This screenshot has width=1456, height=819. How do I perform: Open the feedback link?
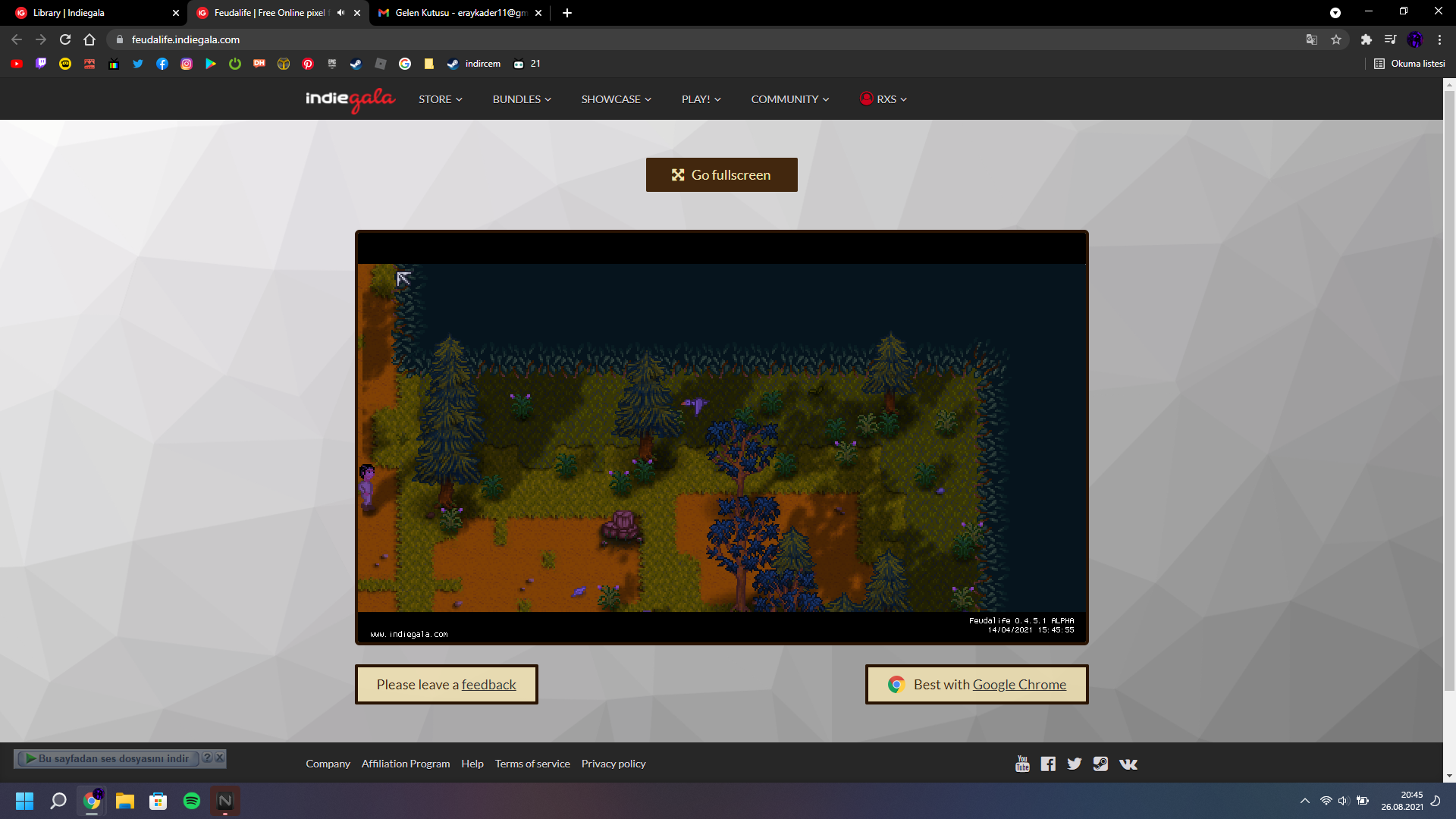[488, 685]
